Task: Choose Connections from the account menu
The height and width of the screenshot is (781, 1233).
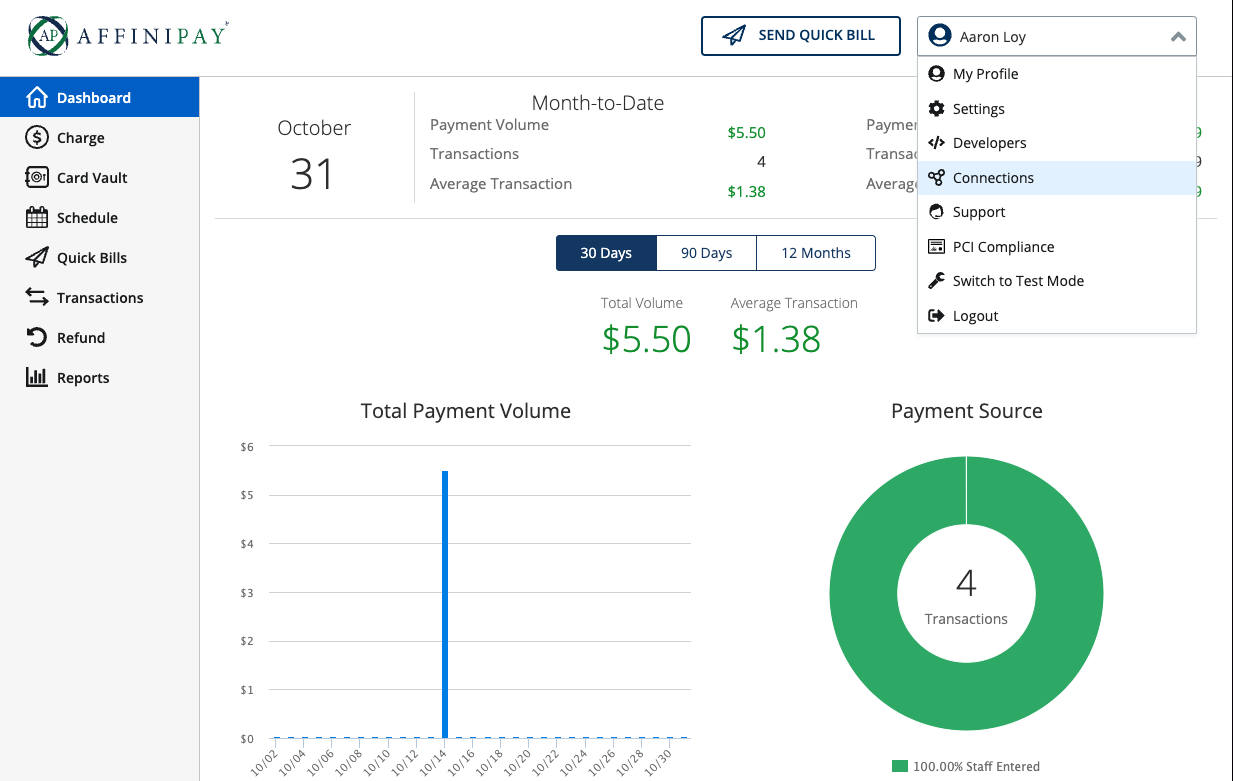Action: pos(994,177)
